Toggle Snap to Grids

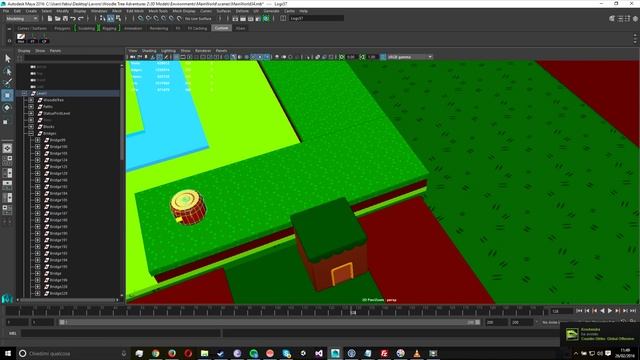point(140,18)
